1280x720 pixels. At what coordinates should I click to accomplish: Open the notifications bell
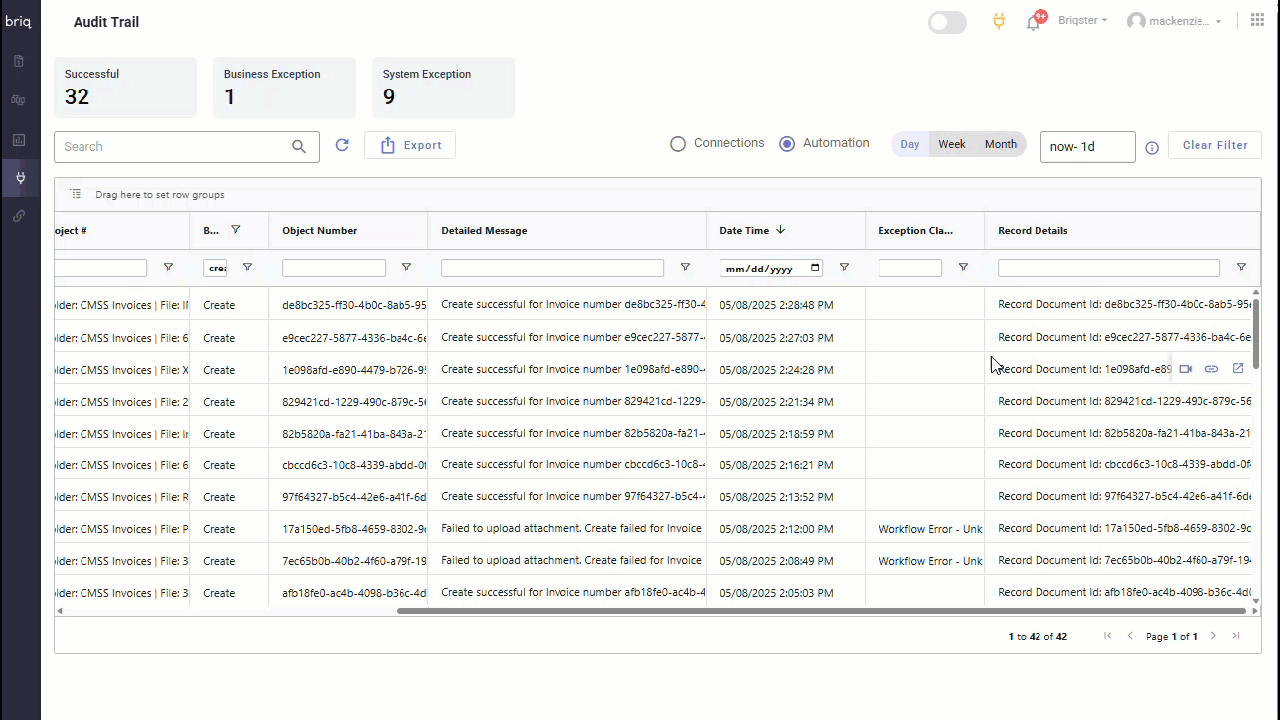(x=1034, y=22)
